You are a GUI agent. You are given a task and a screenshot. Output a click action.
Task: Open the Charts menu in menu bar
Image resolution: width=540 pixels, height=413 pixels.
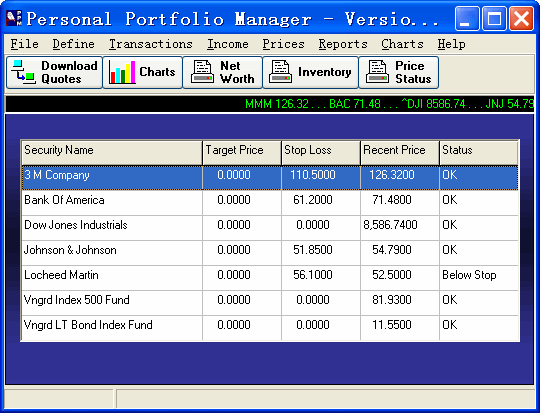coord(402,44)
